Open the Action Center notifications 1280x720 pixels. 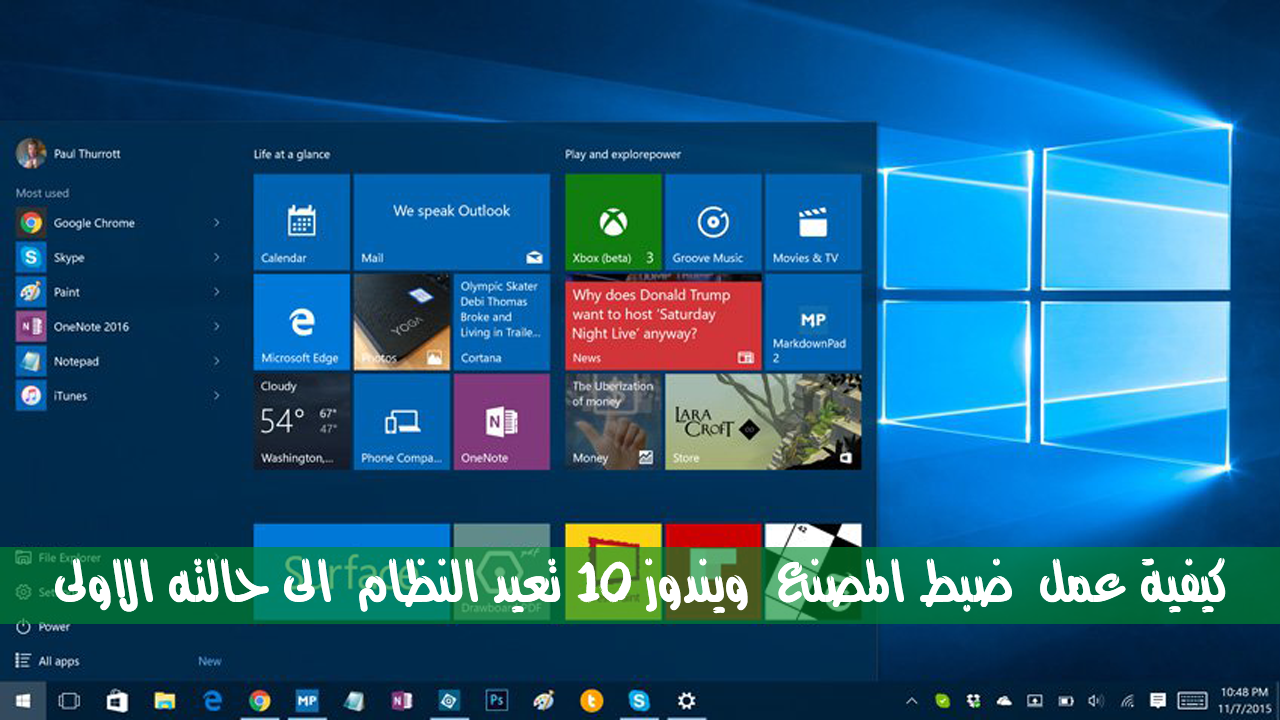pyautogui.click(x=1158, y=701)
